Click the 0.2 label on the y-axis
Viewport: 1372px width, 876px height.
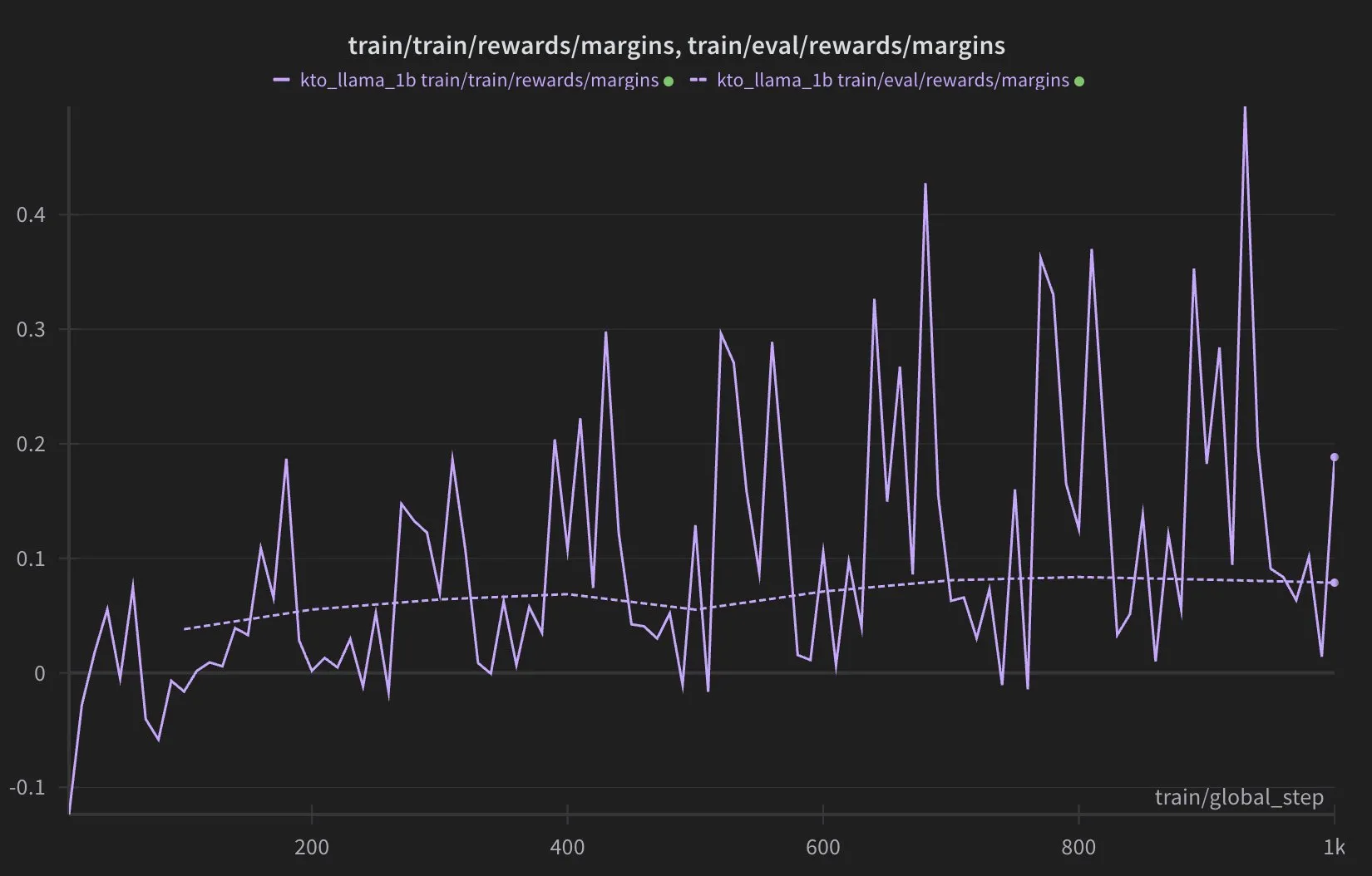[x=31, y=445]
